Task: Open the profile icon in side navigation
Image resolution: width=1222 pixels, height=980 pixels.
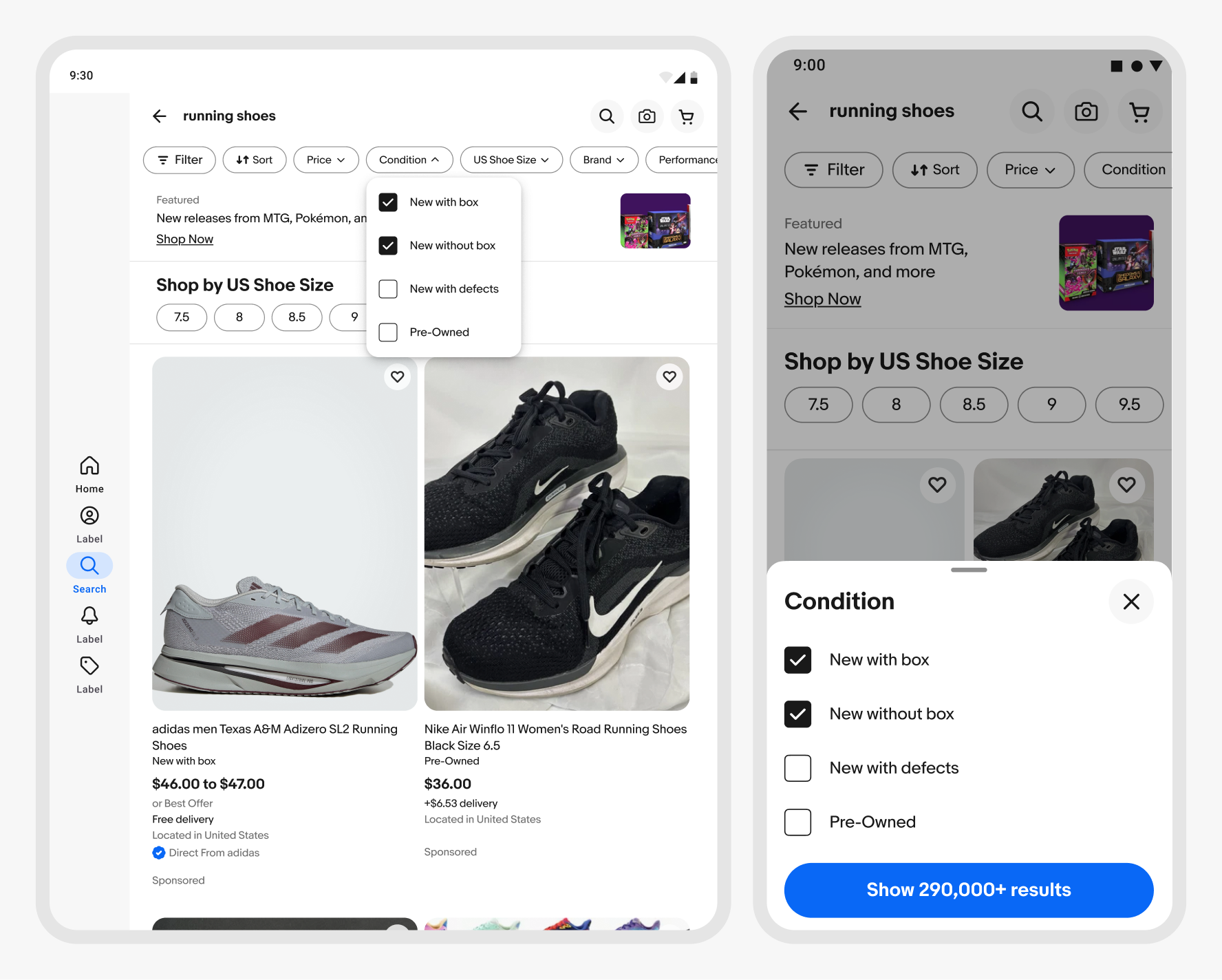Action: [89, 524]
